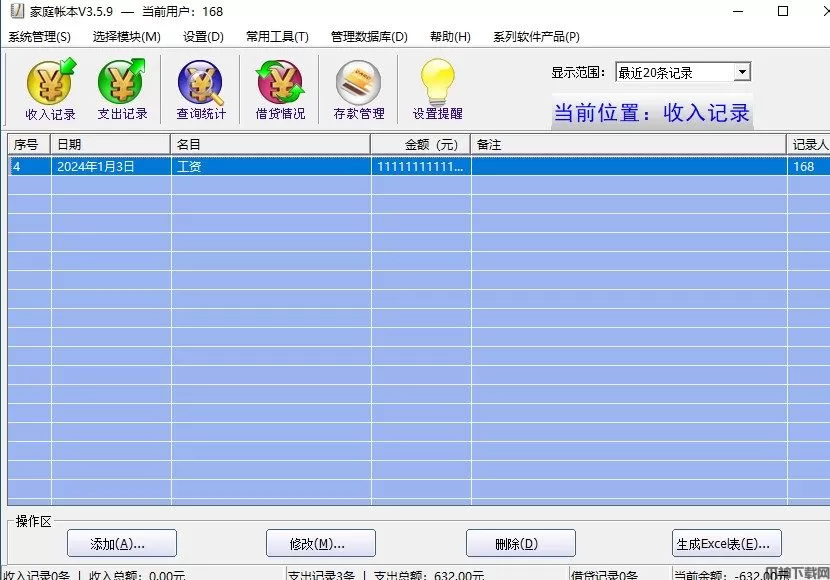Open the 选择模块(M) menu
This screenshot has height=580, width=830.
[126, 37]
